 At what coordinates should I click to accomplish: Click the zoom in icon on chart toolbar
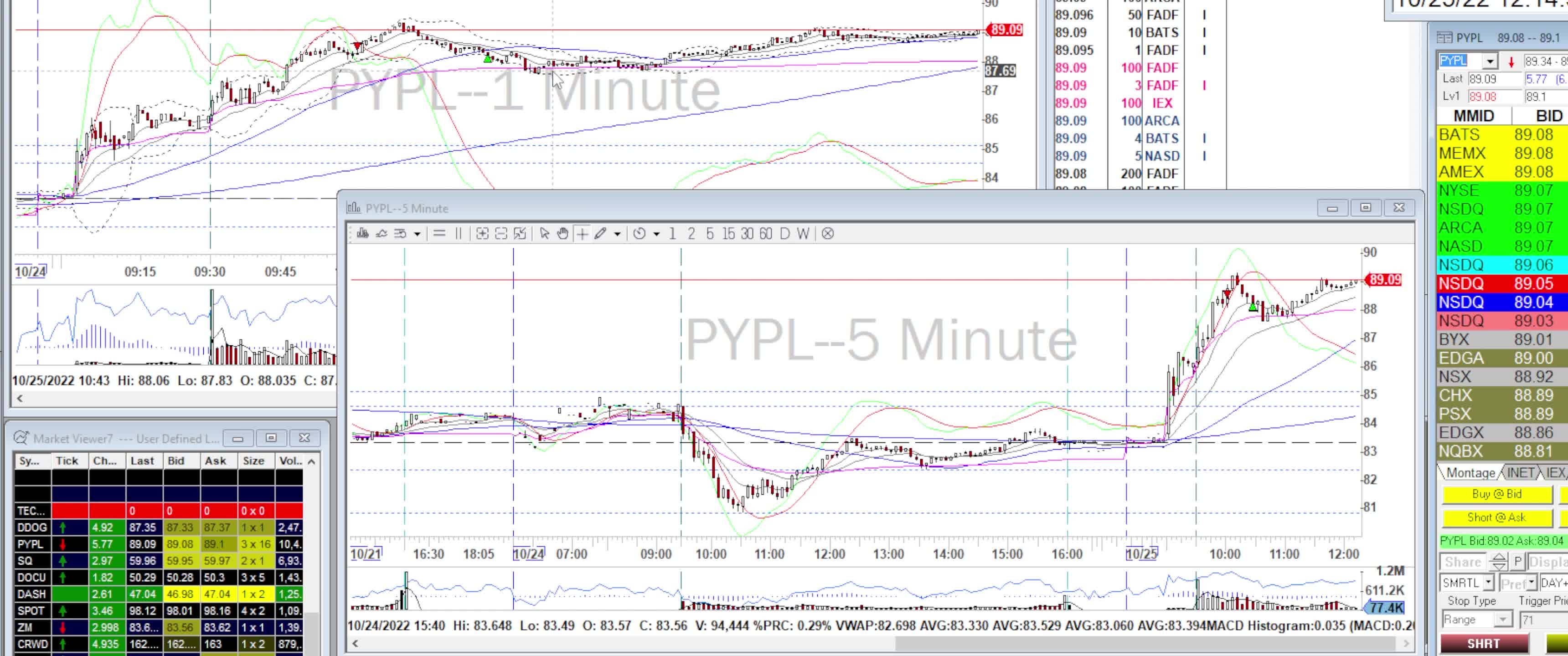pyautogui.click(x=482, y=234)
